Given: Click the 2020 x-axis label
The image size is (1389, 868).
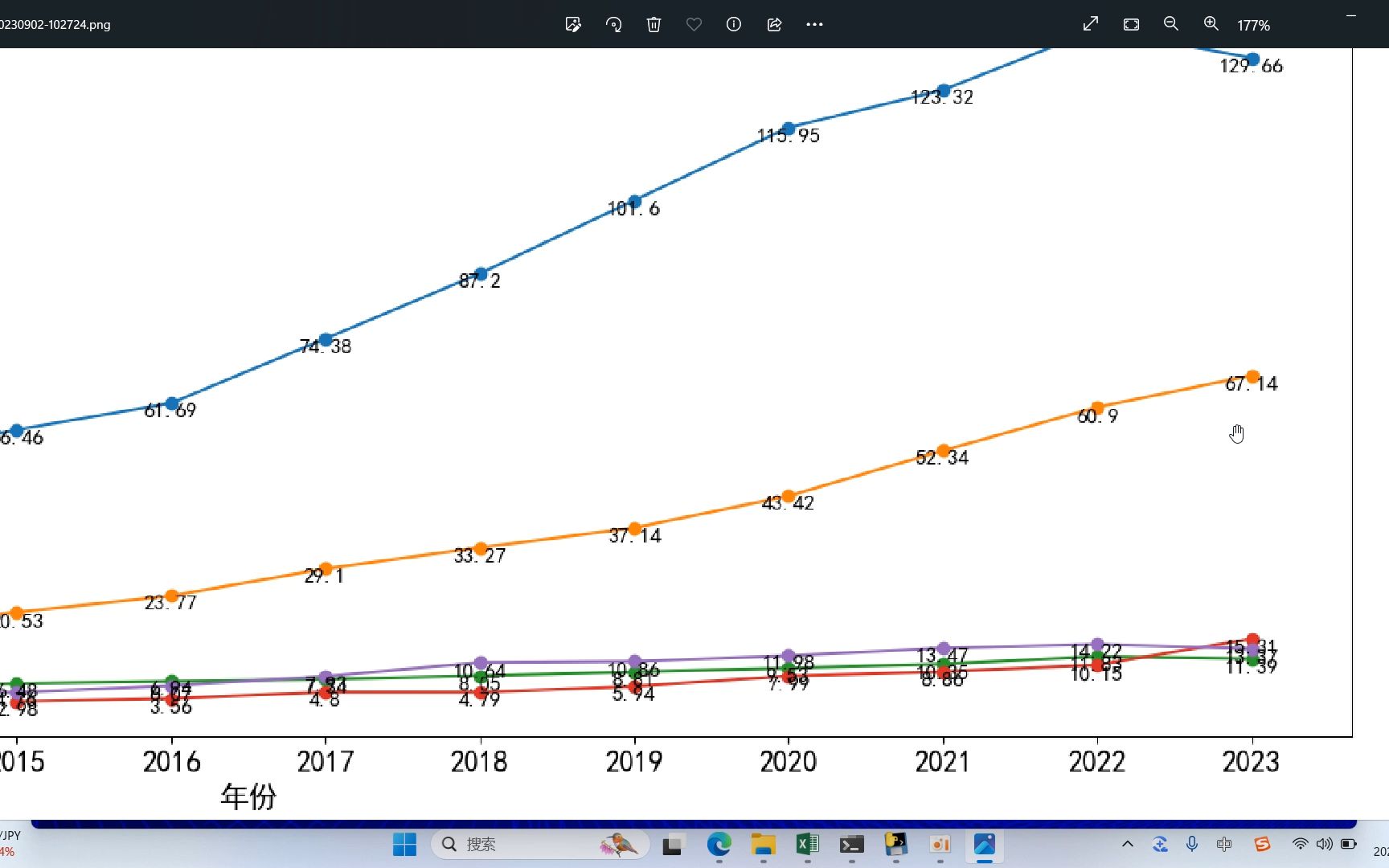Looking at the screenshot, I should (x=789, y=761).
